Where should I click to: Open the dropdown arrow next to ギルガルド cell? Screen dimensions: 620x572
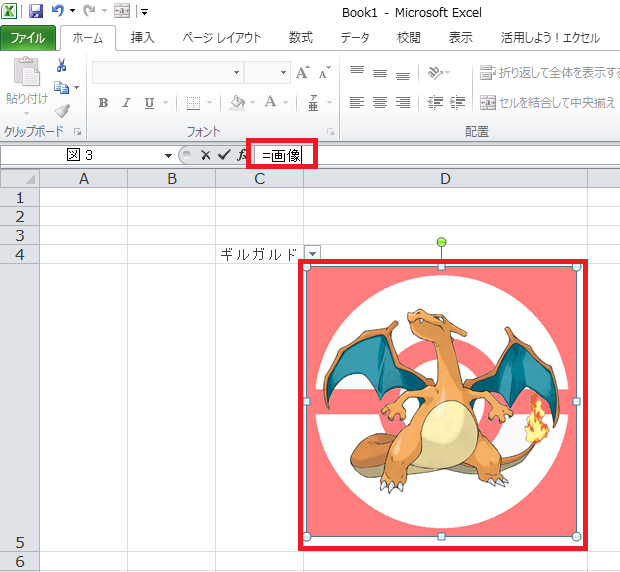(312, 253)
